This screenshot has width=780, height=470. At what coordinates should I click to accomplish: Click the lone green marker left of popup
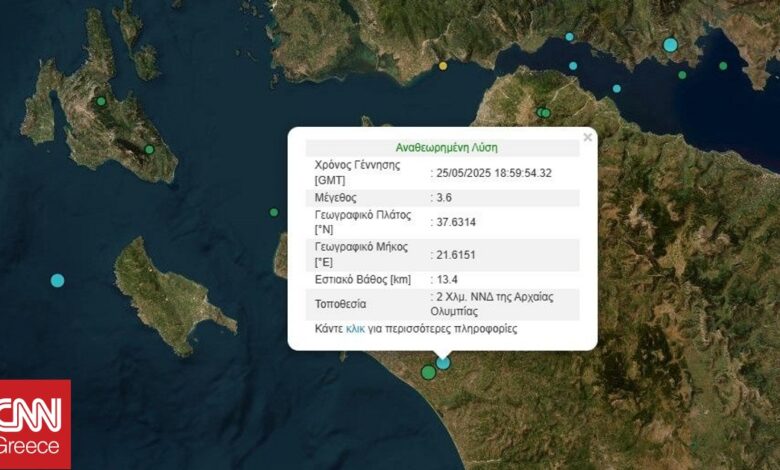coord(274,212)
